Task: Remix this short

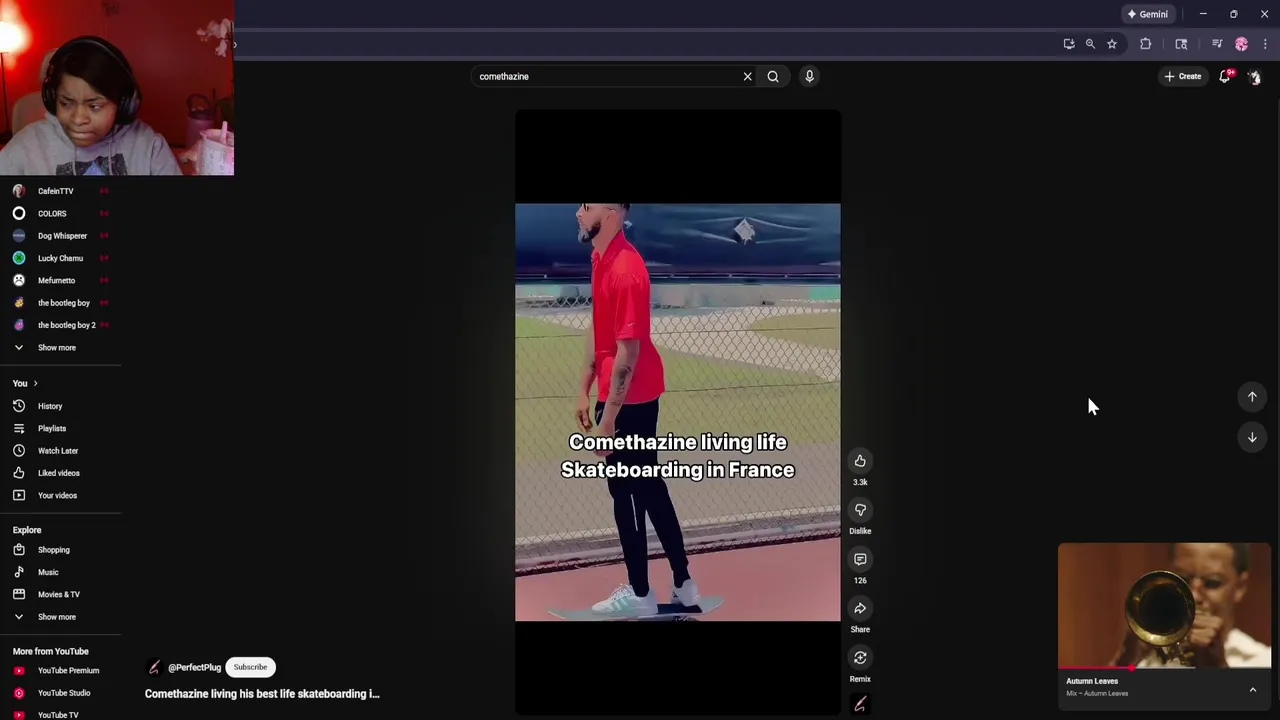Action: pyautogui.click(x=860, y=657)
